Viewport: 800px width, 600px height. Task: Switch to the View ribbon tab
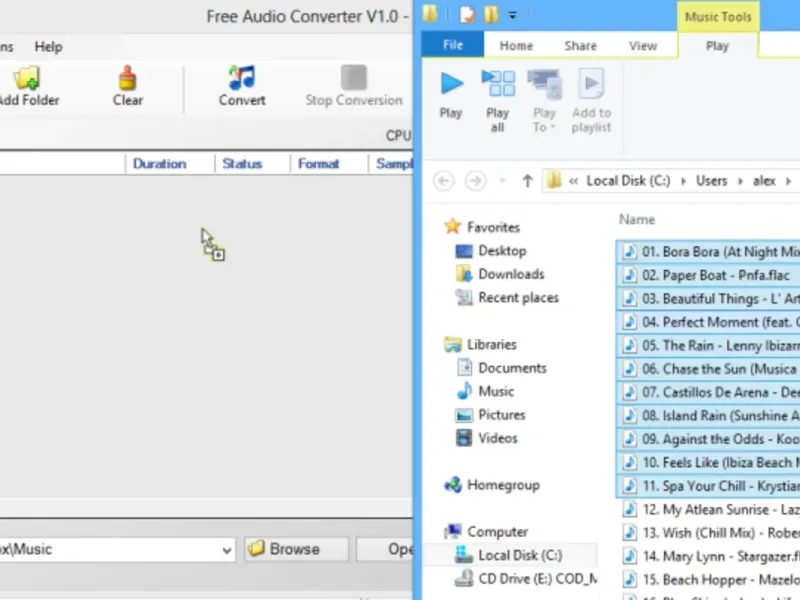coord(643,46)
